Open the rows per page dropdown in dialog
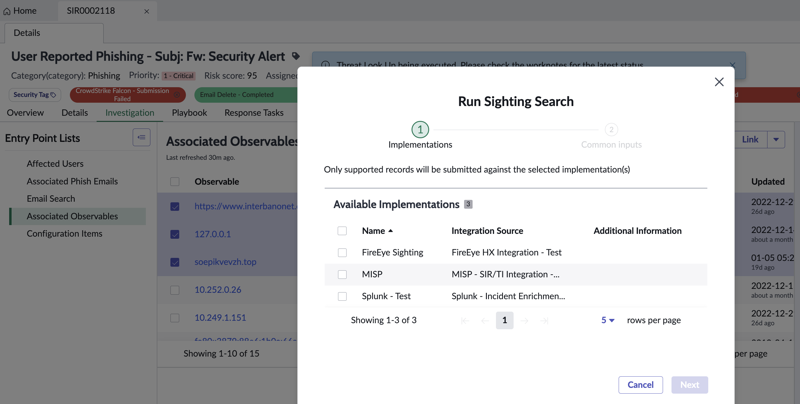This screenshot has height=404, width=800. point(608,320)
